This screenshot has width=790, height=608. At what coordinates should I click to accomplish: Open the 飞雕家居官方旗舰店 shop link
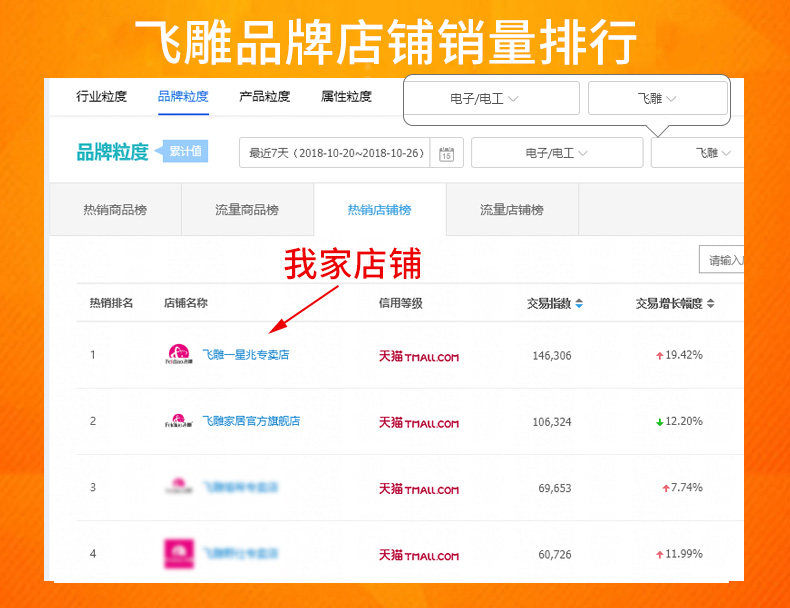coord(251,421)
